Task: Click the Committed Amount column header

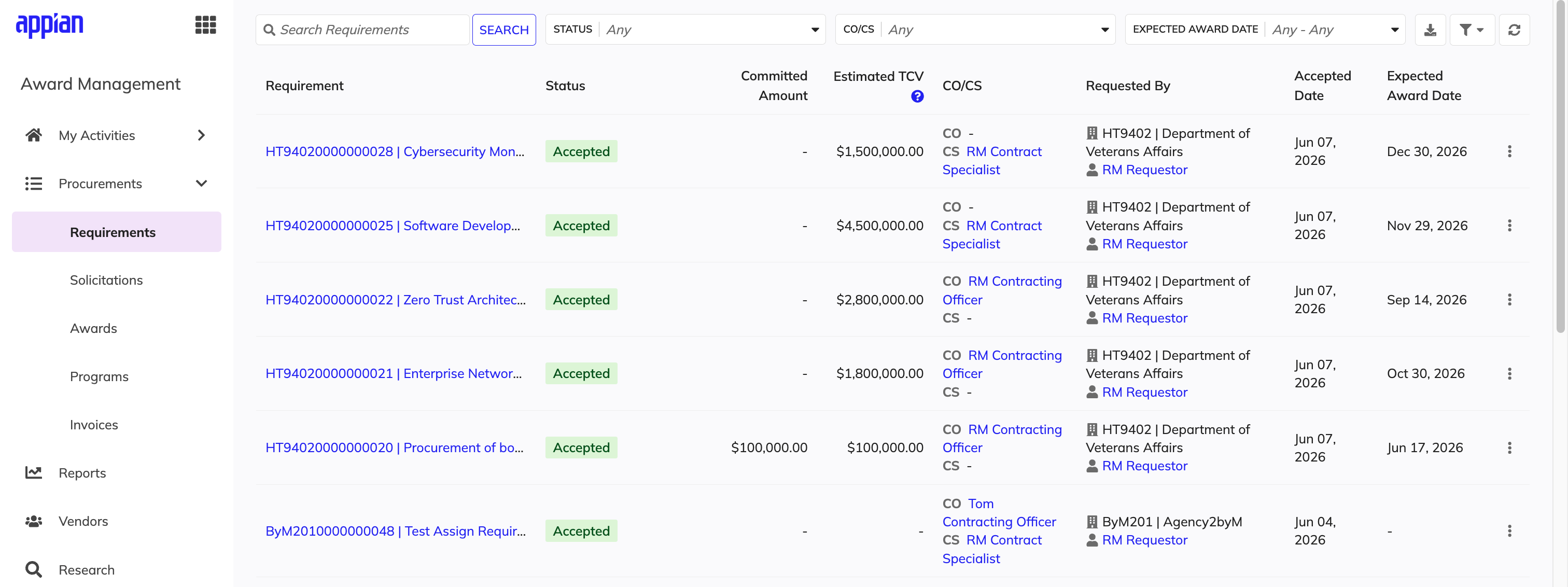Action: click(x=774, y=86)
